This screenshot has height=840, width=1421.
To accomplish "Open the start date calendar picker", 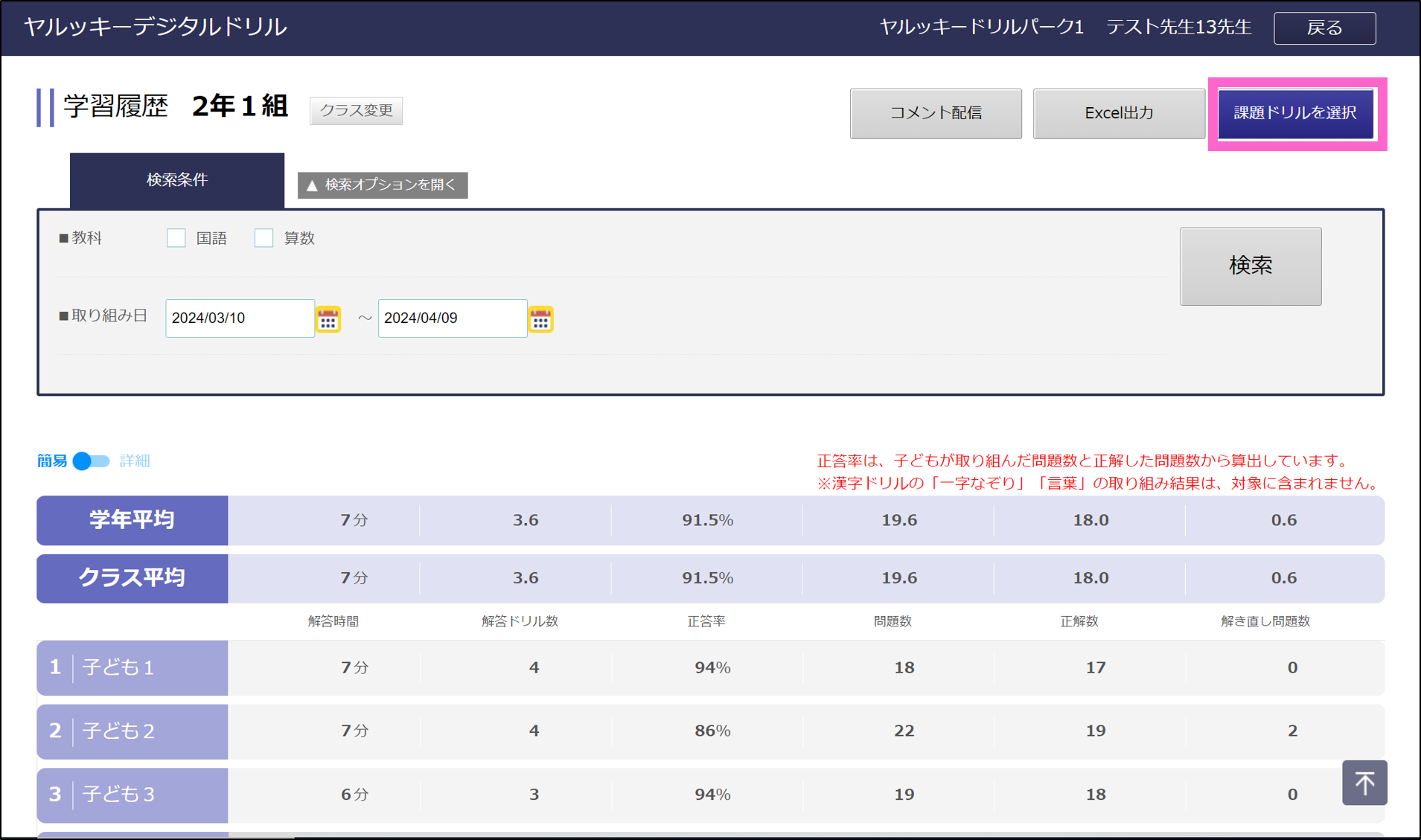I will point(328,319).
